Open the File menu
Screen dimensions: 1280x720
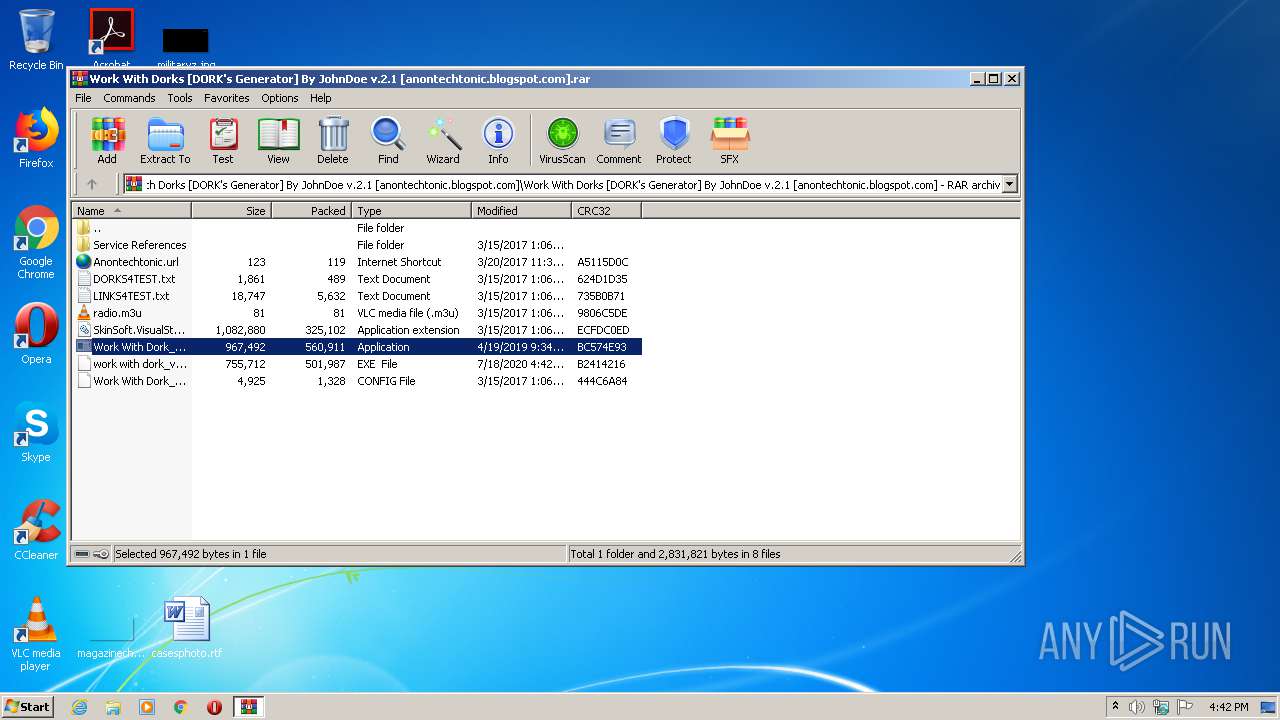pyautogui.click(x=83, y=98)
